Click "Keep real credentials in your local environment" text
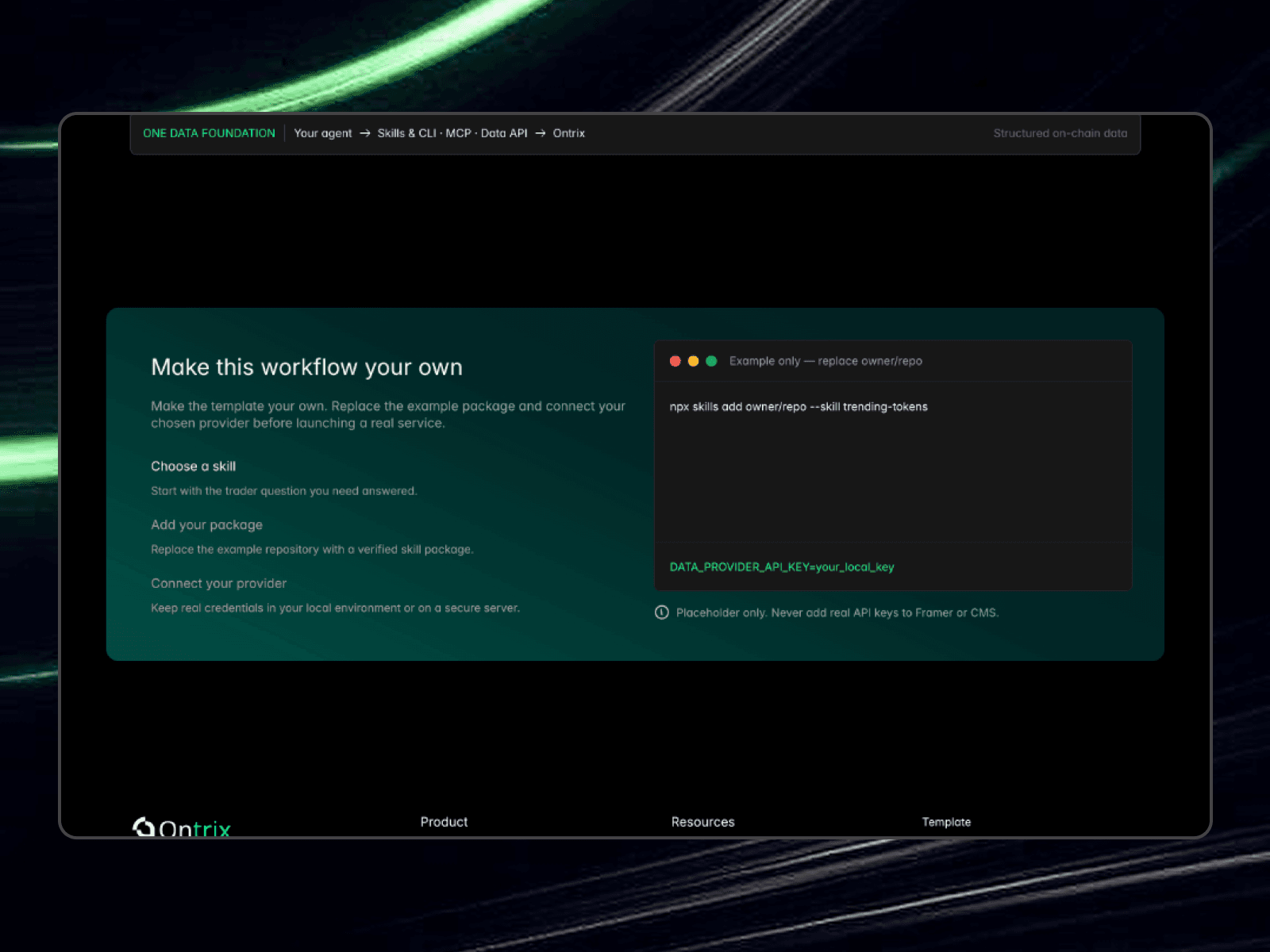This screenshot has height=952, width=1270. tap(336, 608)
